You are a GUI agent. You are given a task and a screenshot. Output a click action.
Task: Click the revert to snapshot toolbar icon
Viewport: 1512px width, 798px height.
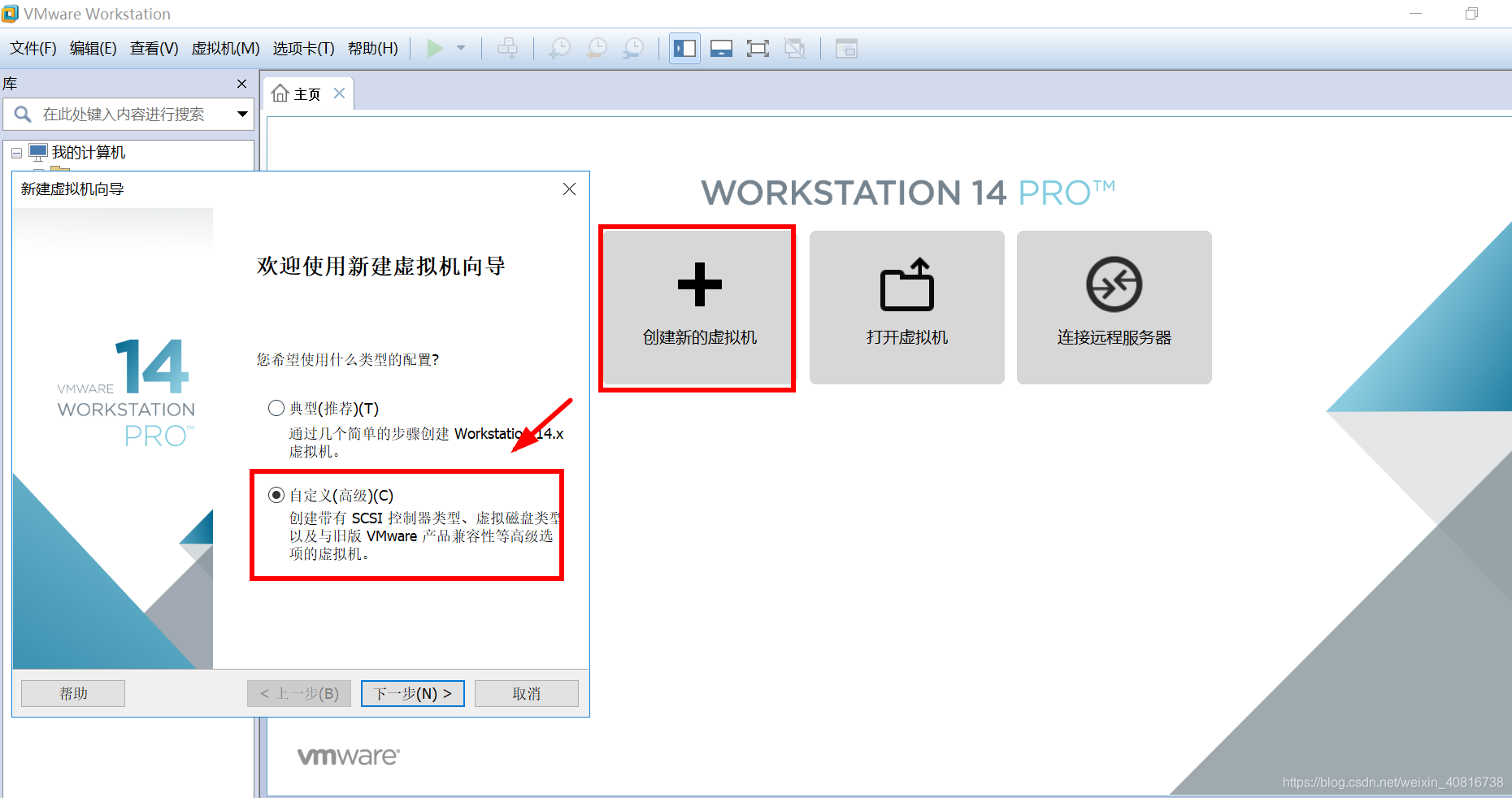[597, 49]
